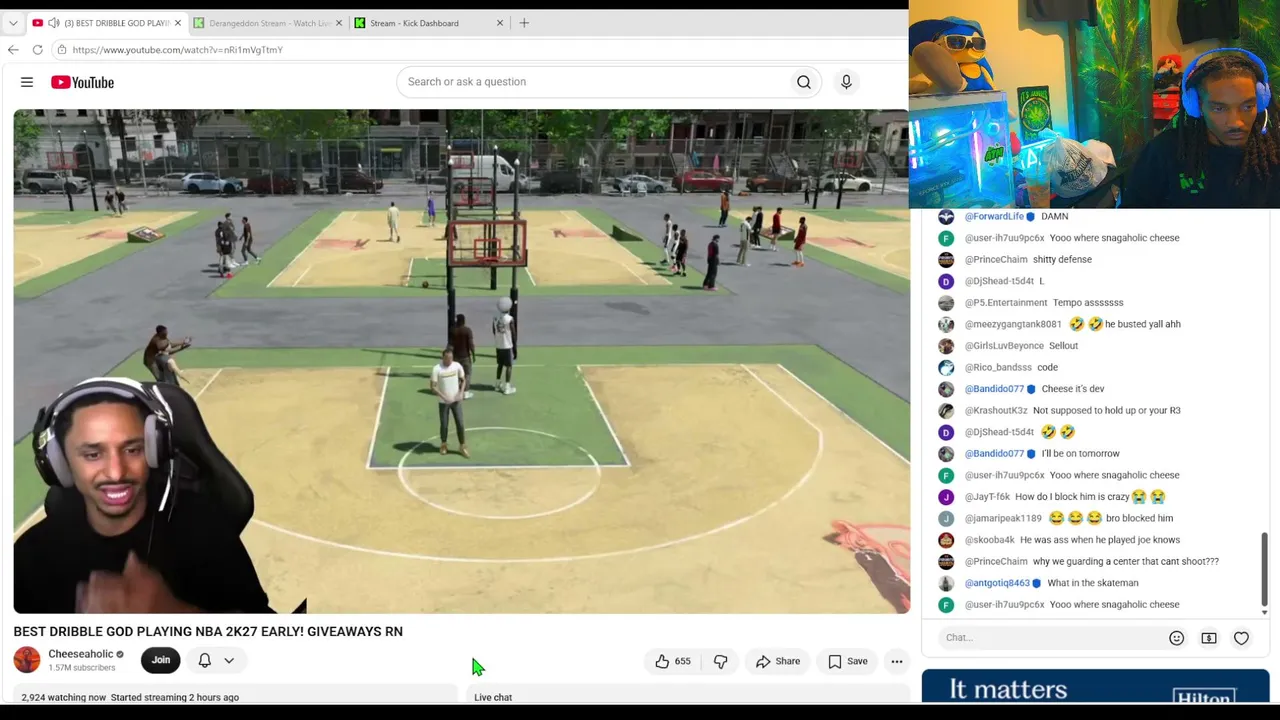Viewport: 1280px width, 720px height.
Task: Open the Super Chat dollar icon
Action: [1209, 638]
